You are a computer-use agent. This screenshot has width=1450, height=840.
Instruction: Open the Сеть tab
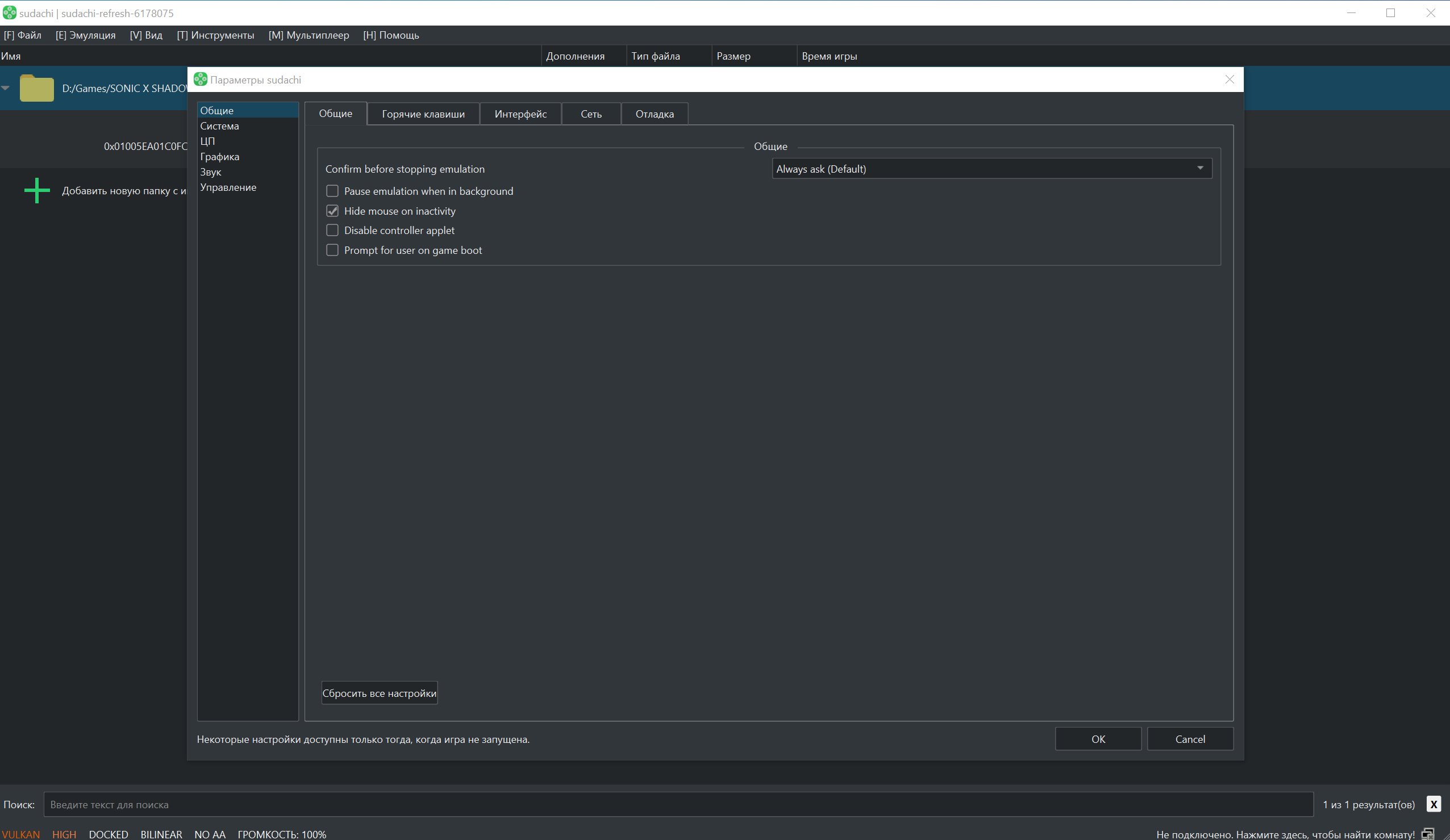pyautogui.click(x=591, y=114)
